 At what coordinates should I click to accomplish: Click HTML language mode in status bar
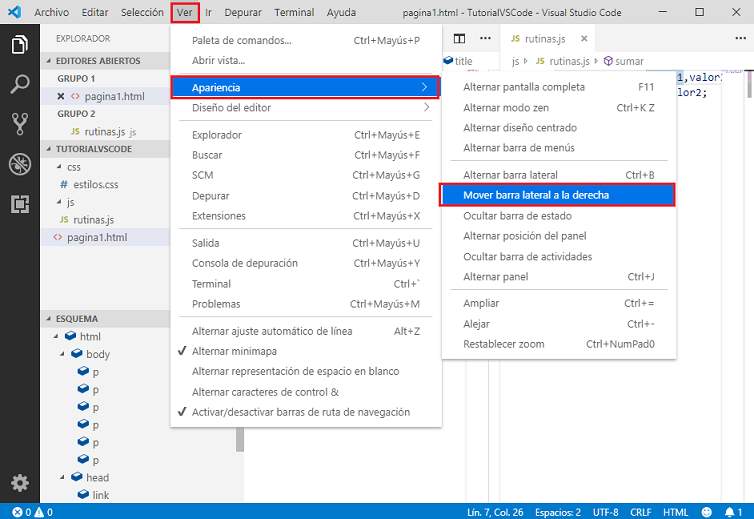[676, 512]
